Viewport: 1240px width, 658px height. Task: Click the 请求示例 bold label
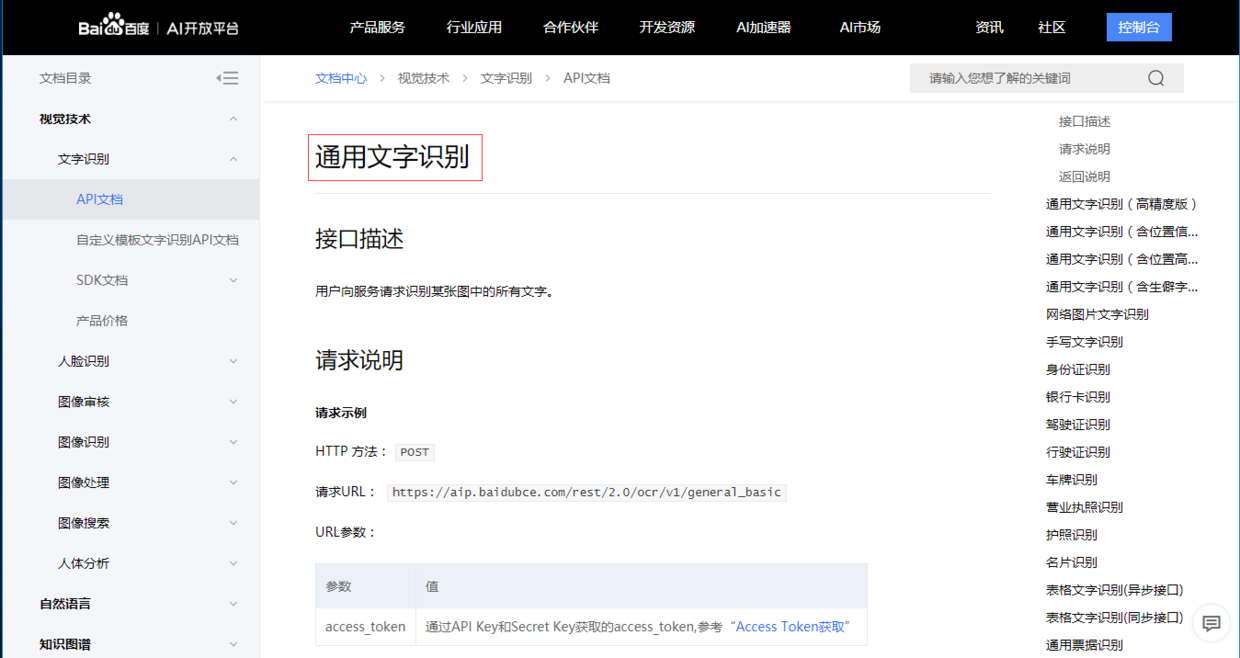click(x=341, y=413)
